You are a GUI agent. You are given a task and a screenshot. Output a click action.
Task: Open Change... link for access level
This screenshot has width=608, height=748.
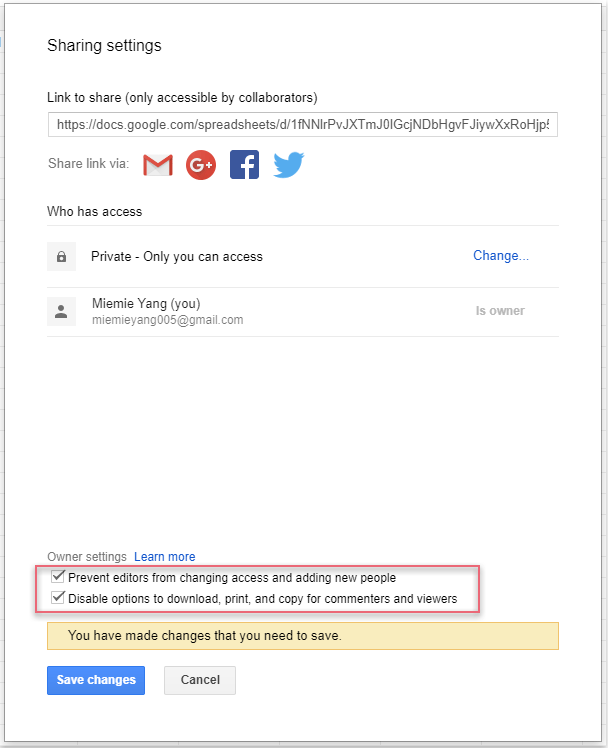click(x=501, y=256)
